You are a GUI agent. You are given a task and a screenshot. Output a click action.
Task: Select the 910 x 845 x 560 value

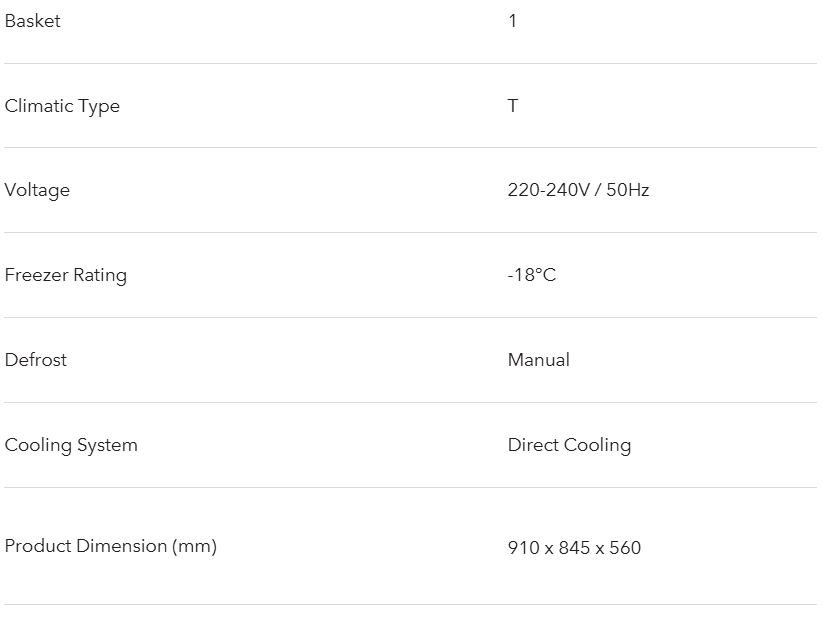coord(574,548)
